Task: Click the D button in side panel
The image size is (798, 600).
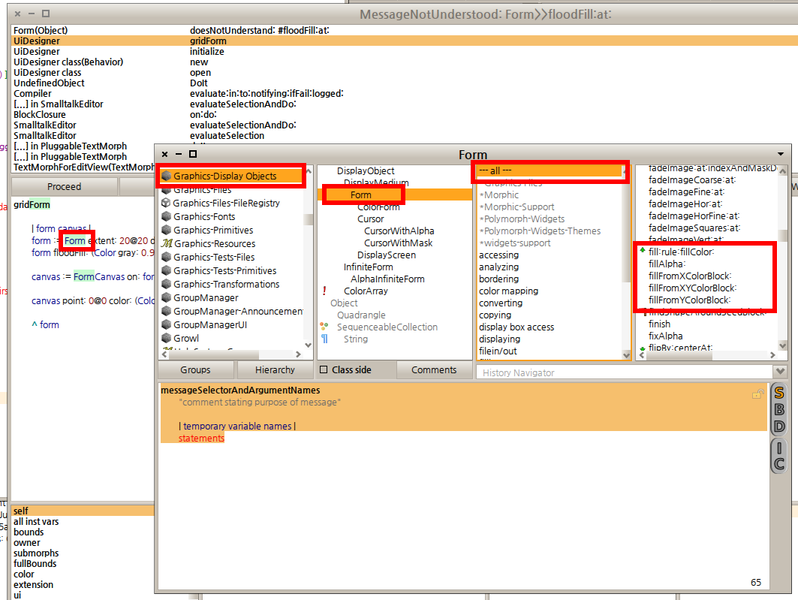Action: [779, 427]
